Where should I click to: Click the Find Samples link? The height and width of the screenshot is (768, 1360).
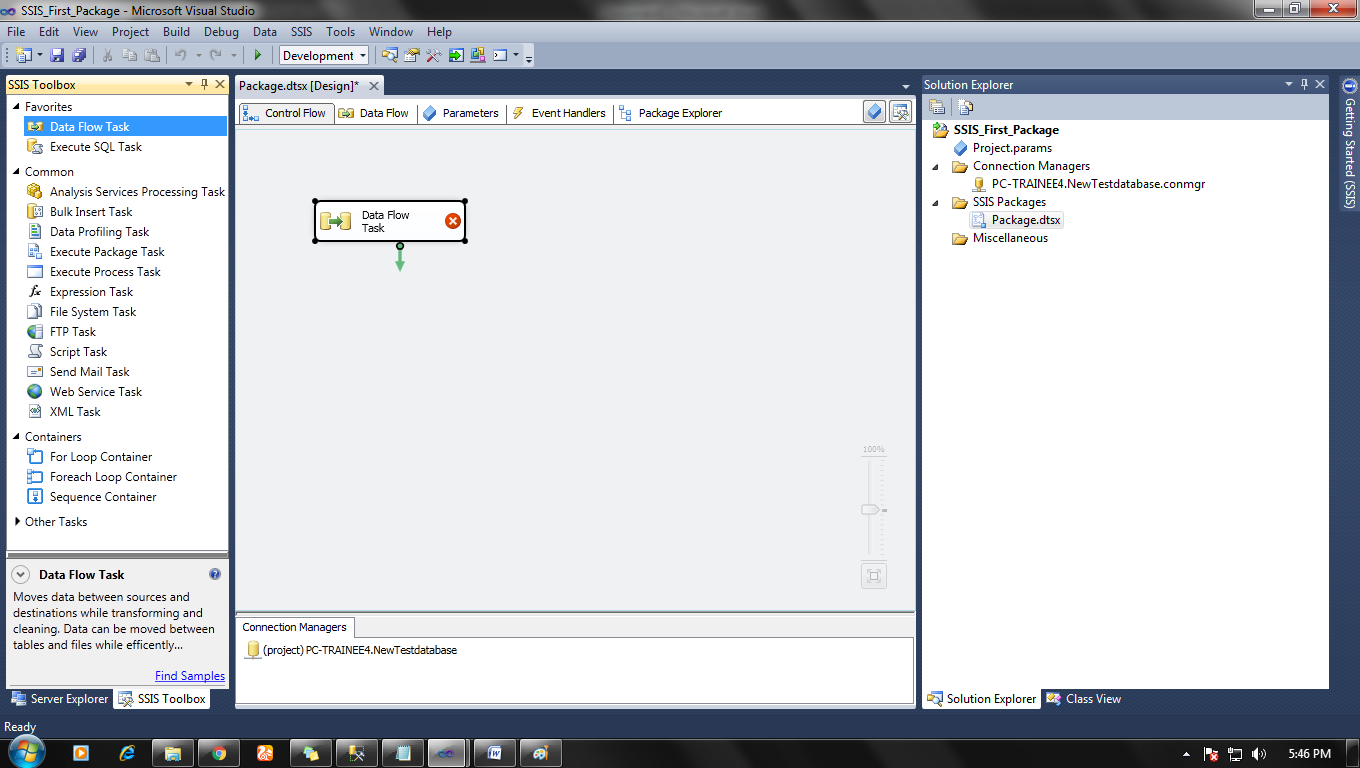(x=190, y=676)
